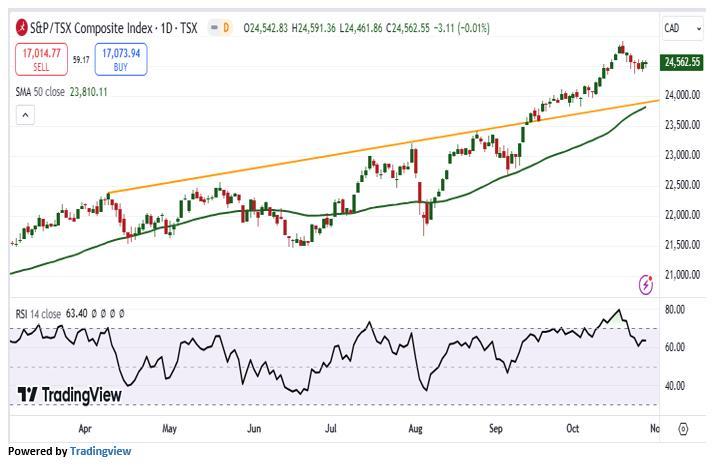The image size is (721, 471).
Task: Click the current price label 24,562.55
Action: (x=685, y=62)
